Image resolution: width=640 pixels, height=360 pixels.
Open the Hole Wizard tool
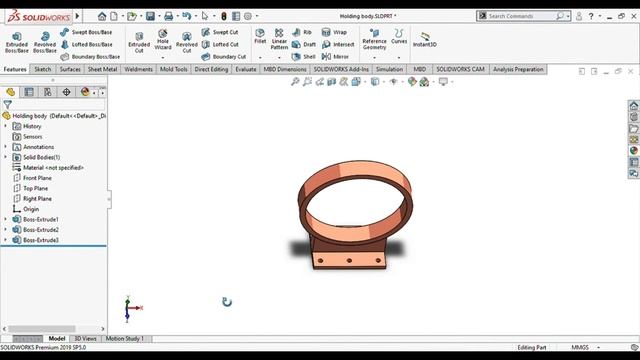point(163,39)
